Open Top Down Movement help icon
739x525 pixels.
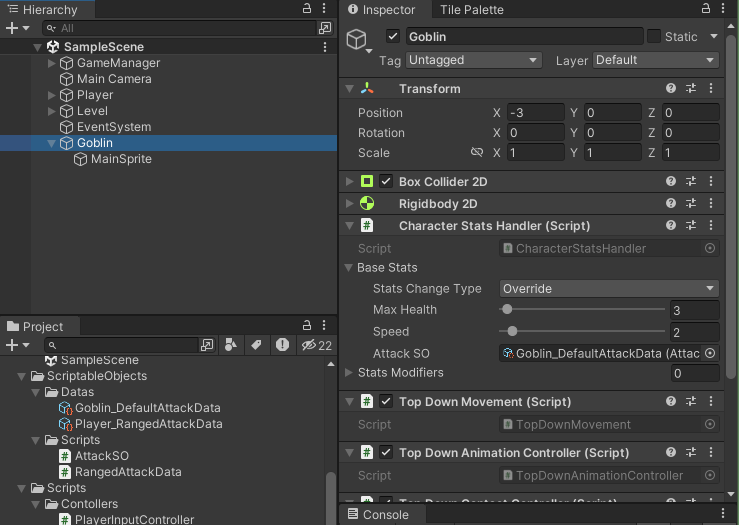[671, 401]
